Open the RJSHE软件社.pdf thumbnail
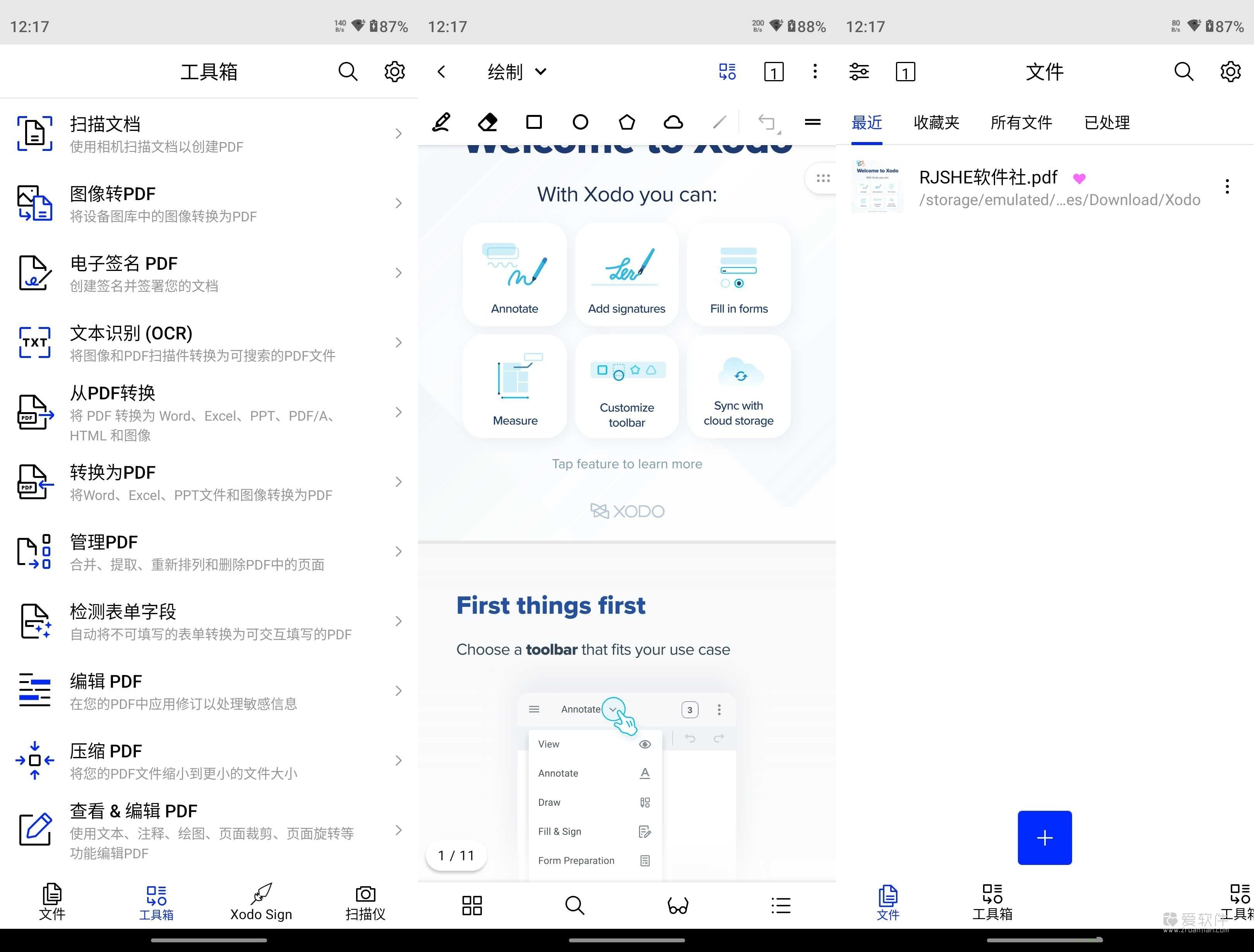Viewport: 1254px width, 952px height. tap(877, 187)
